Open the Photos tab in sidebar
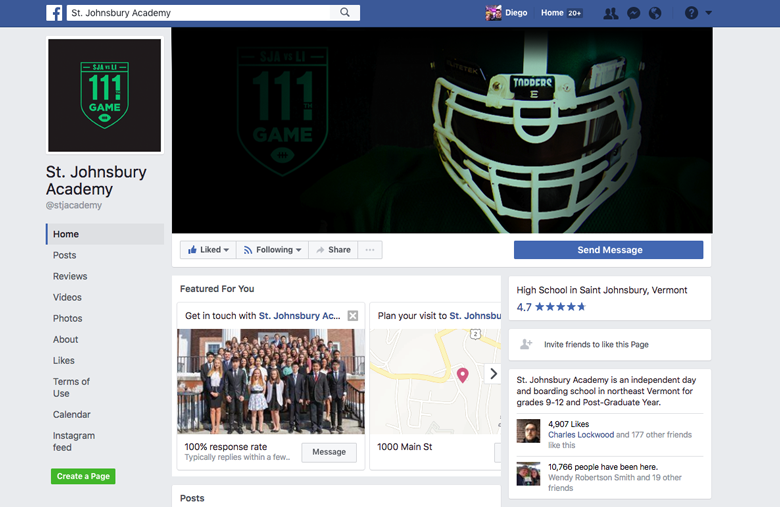The width and height of the screenshot is (780, 507). tap(68, 318)
